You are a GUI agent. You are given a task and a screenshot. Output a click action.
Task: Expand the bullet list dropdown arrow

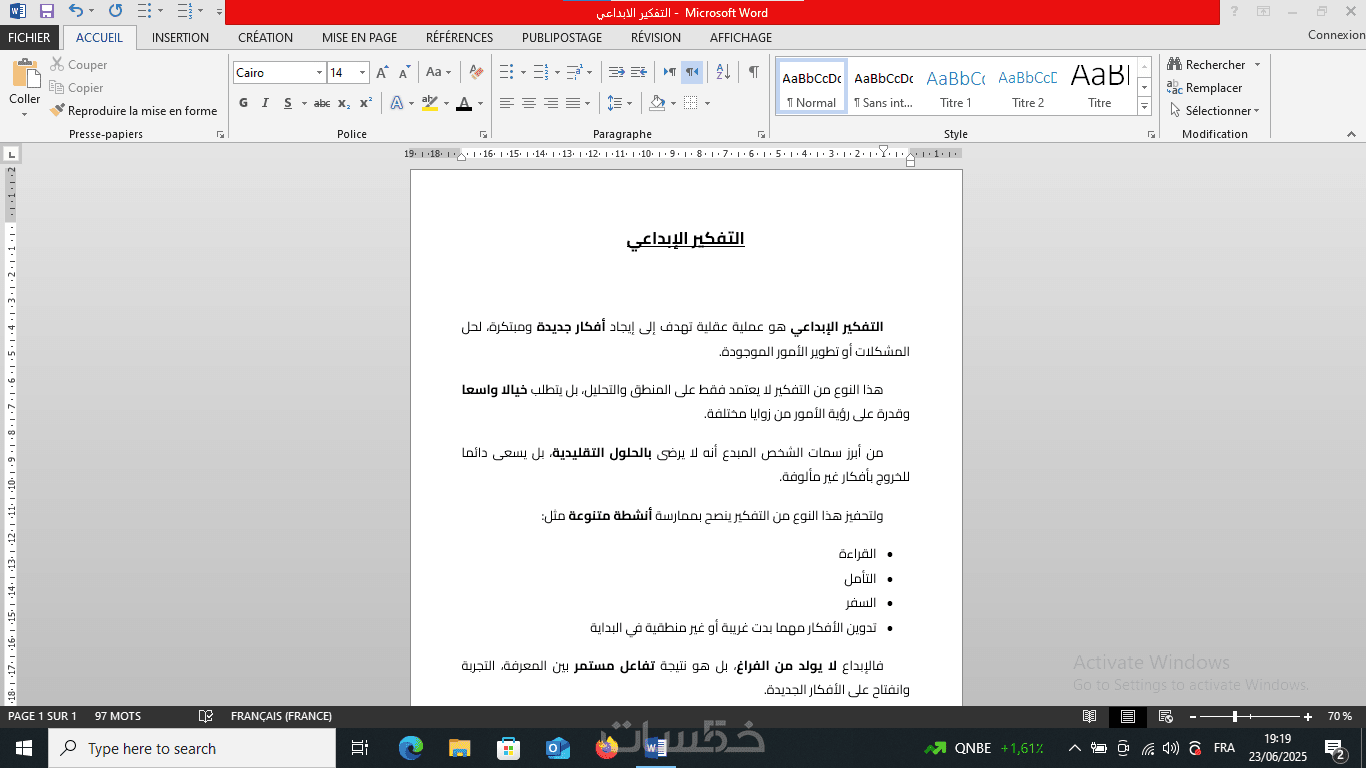coord(523,72)
